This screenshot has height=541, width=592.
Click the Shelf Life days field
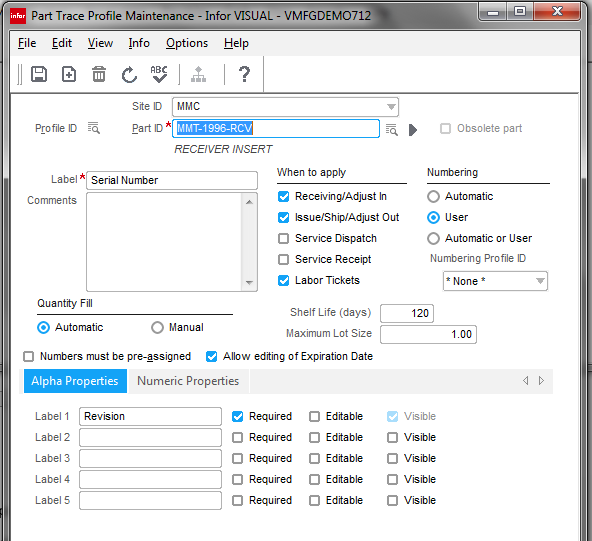[407, 313]
